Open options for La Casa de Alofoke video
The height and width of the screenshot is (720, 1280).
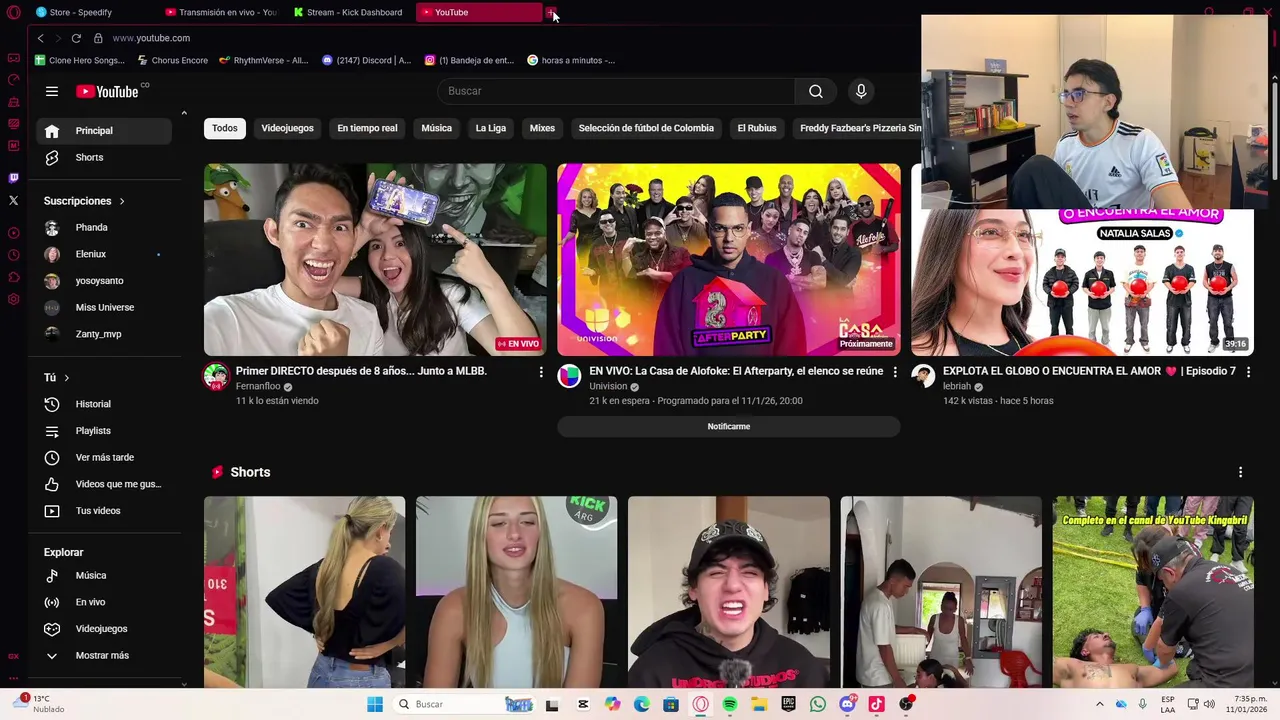pyautogui.click(x=895, y=372)
